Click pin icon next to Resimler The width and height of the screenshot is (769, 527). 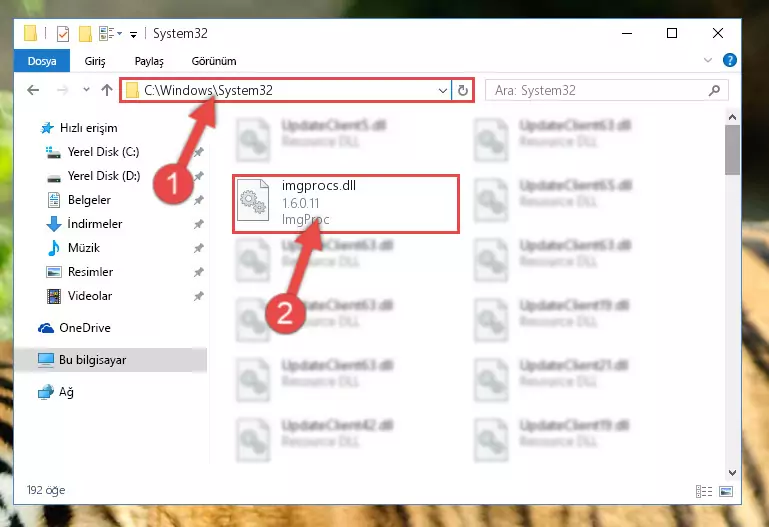(x=198, y=272)
